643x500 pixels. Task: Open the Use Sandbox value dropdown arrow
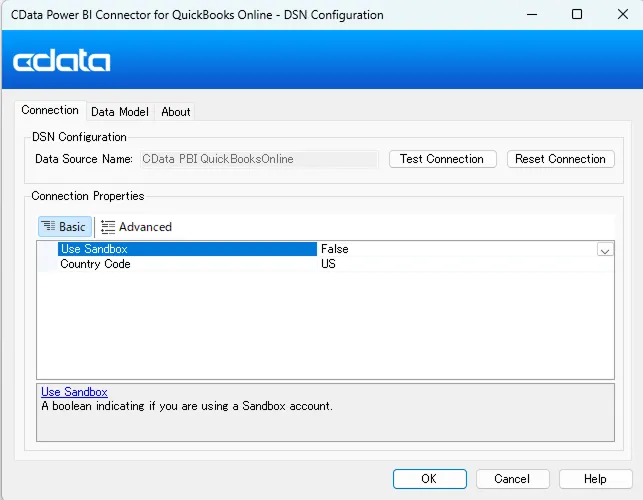tap(605, 250)
